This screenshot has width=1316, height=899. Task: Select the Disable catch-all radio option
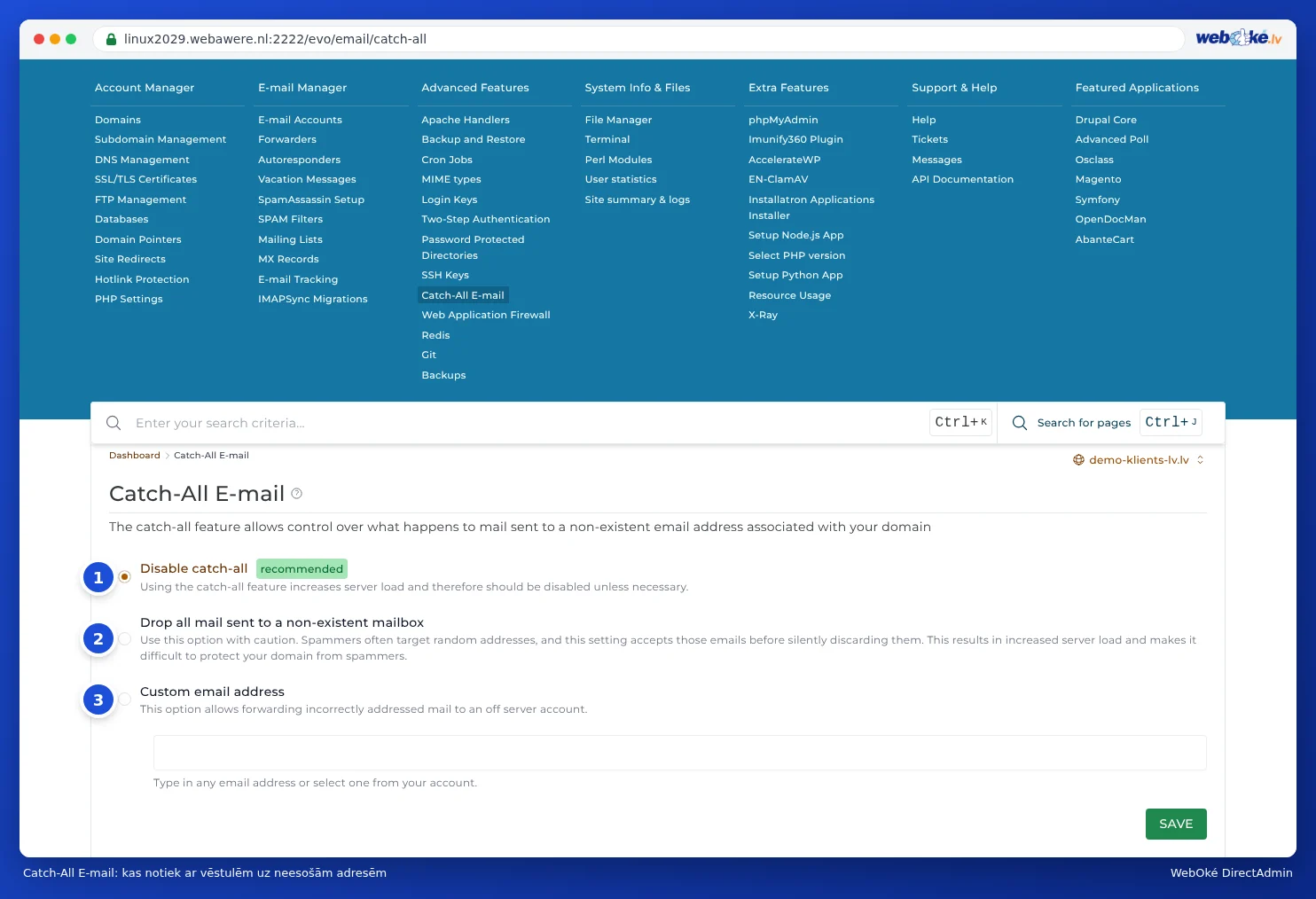(x=125, y=577)
